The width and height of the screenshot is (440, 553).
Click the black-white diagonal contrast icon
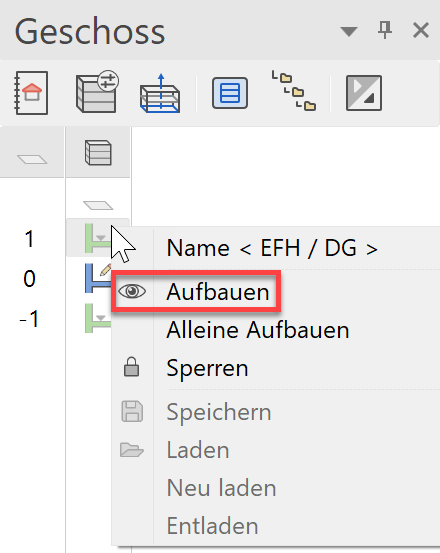(364, 93)
